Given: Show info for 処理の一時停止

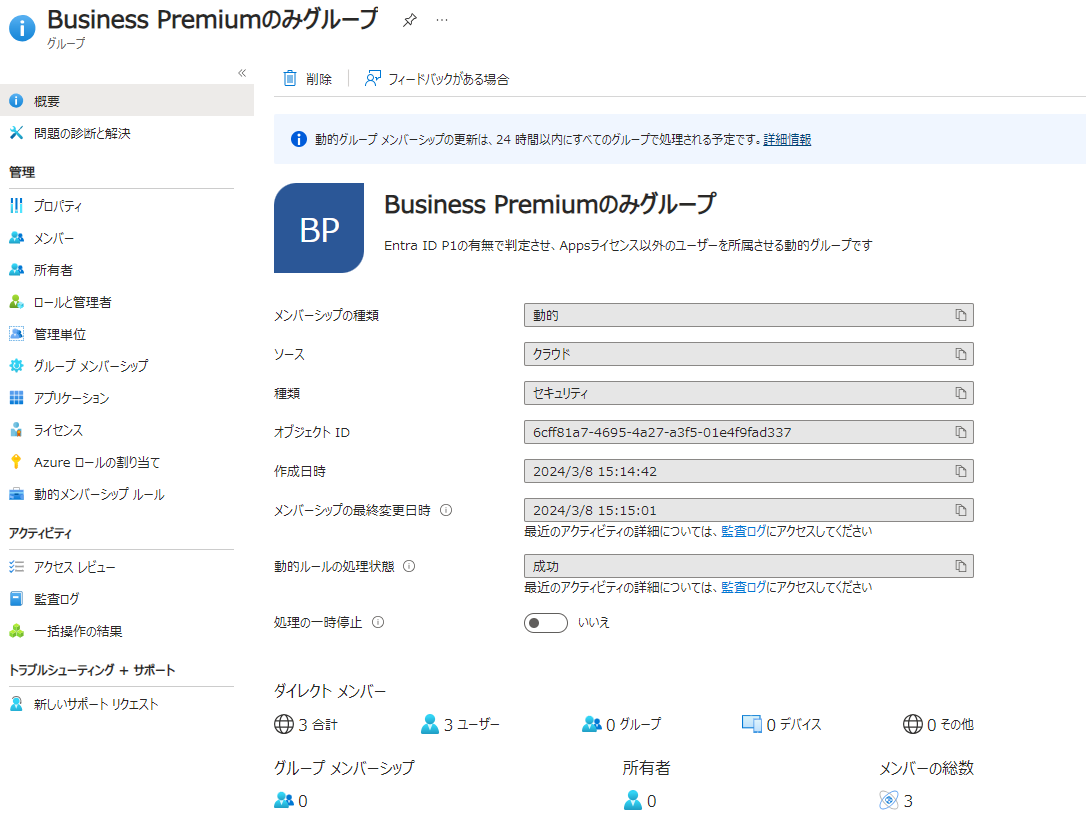Looking at the screenshot, I should coord(378,622).
